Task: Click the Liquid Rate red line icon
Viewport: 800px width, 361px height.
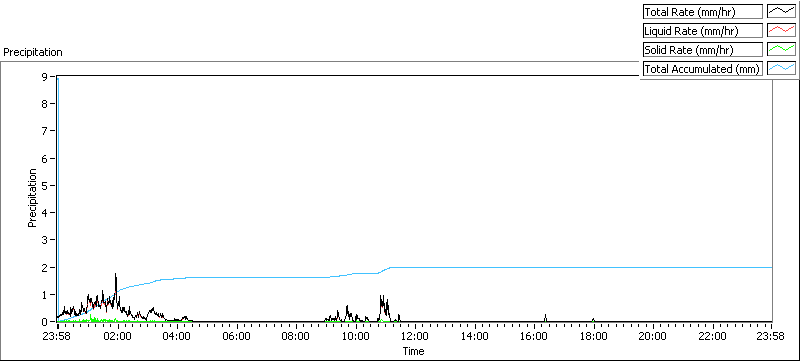Action: (781, 31)
